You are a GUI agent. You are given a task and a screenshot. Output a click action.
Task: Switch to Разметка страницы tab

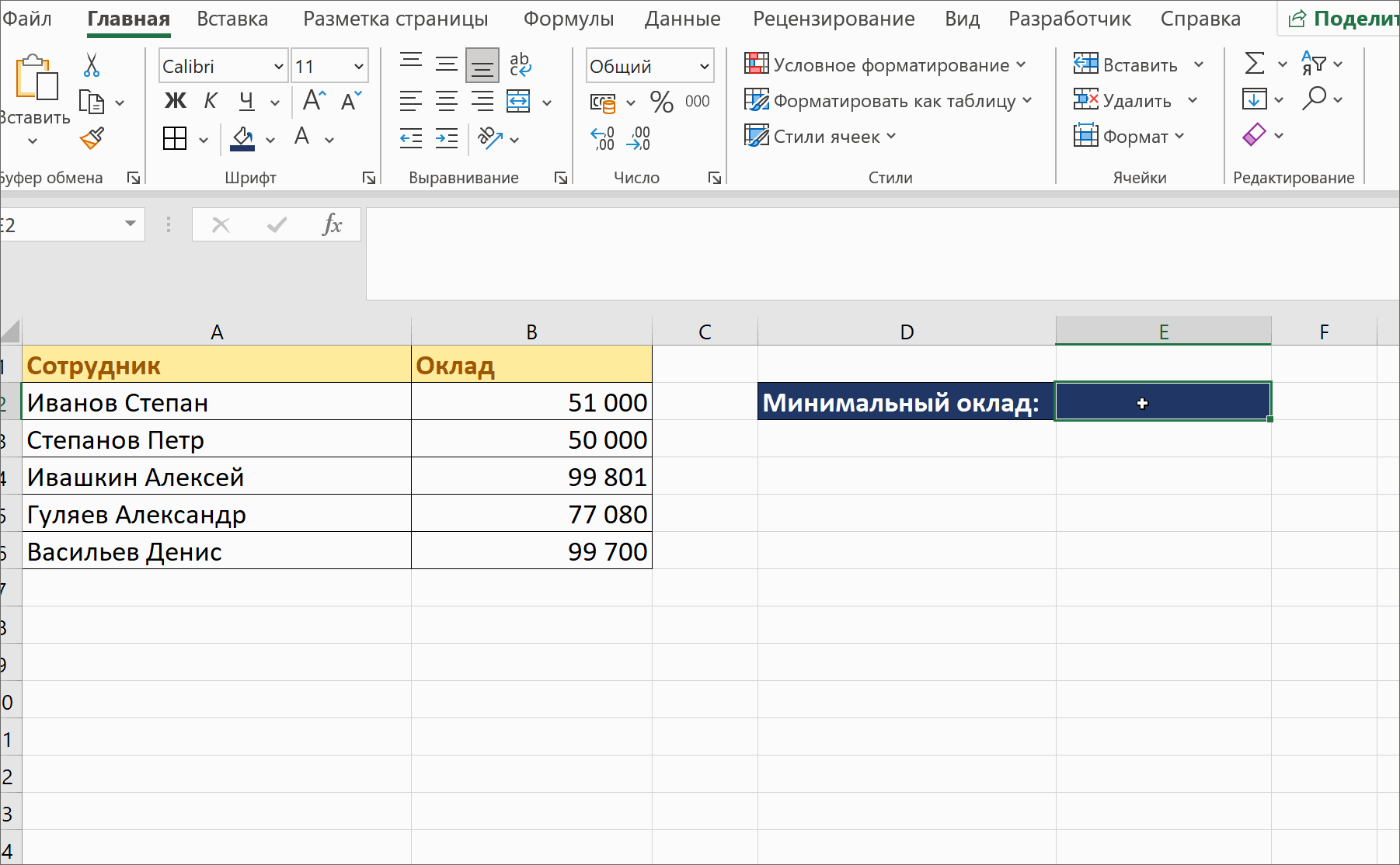pos(395,19)
